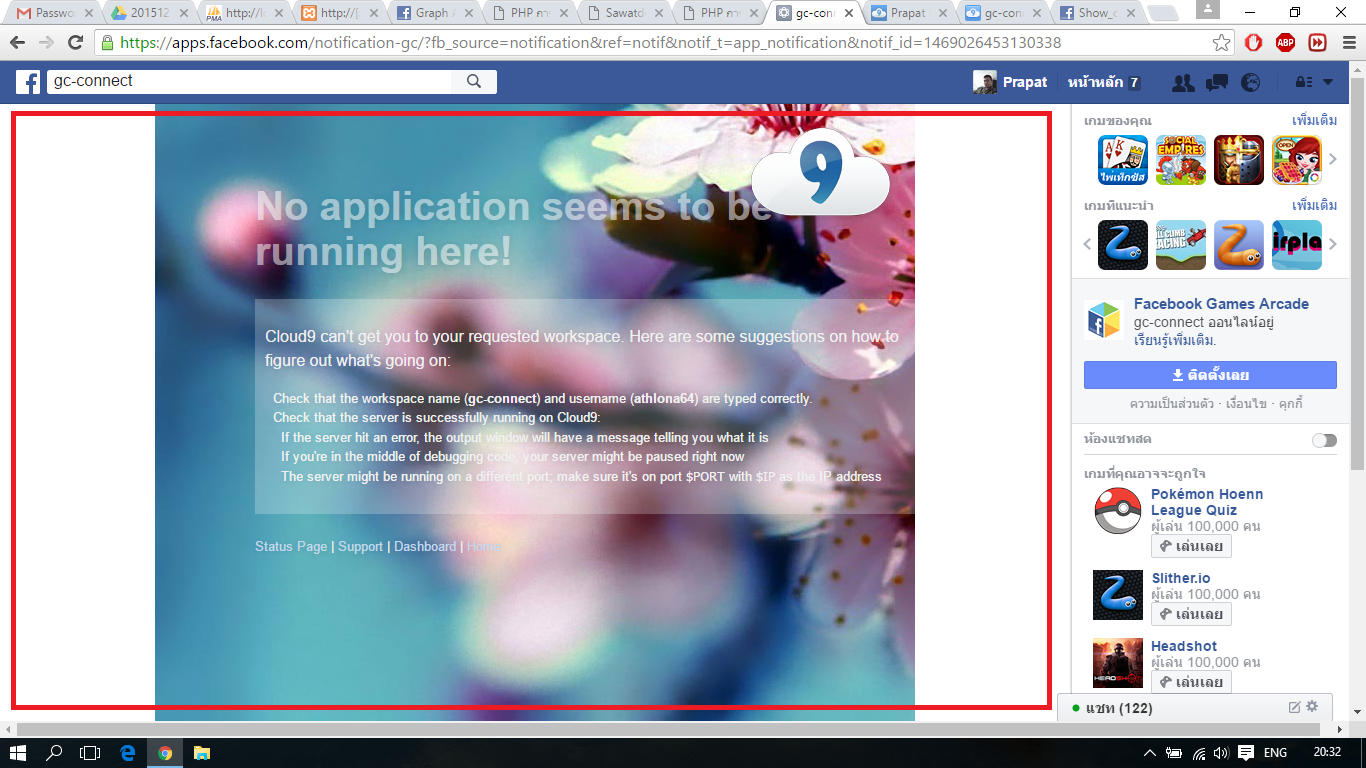Click the Facebook logo in the blue bar
The image size is (1366, 768).
click(x=27, y=82)
